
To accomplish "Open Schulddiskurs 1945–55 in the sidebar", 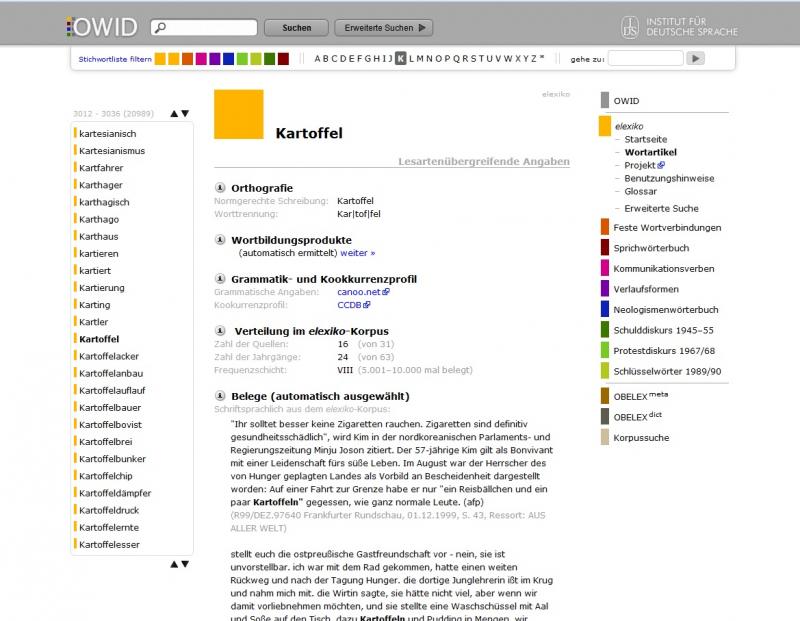I will coord(663,330).
